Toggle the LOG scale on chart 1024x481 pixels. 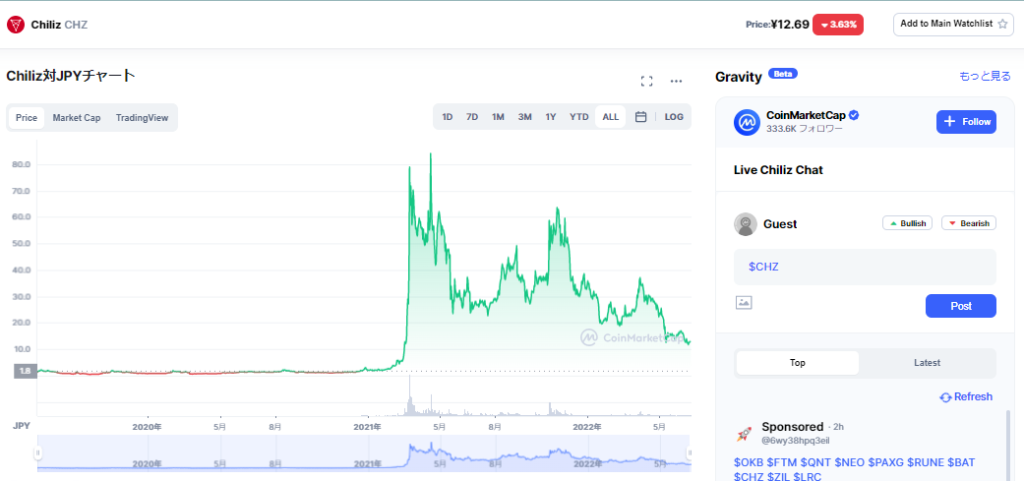[x=674, y=117]
